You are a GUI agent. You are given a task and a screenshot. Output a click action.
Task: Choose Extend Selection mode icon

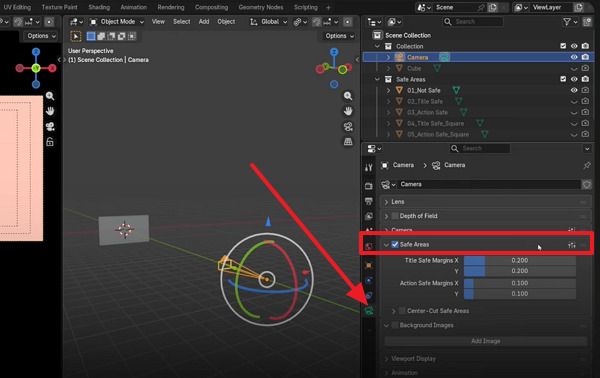[101, 36]
